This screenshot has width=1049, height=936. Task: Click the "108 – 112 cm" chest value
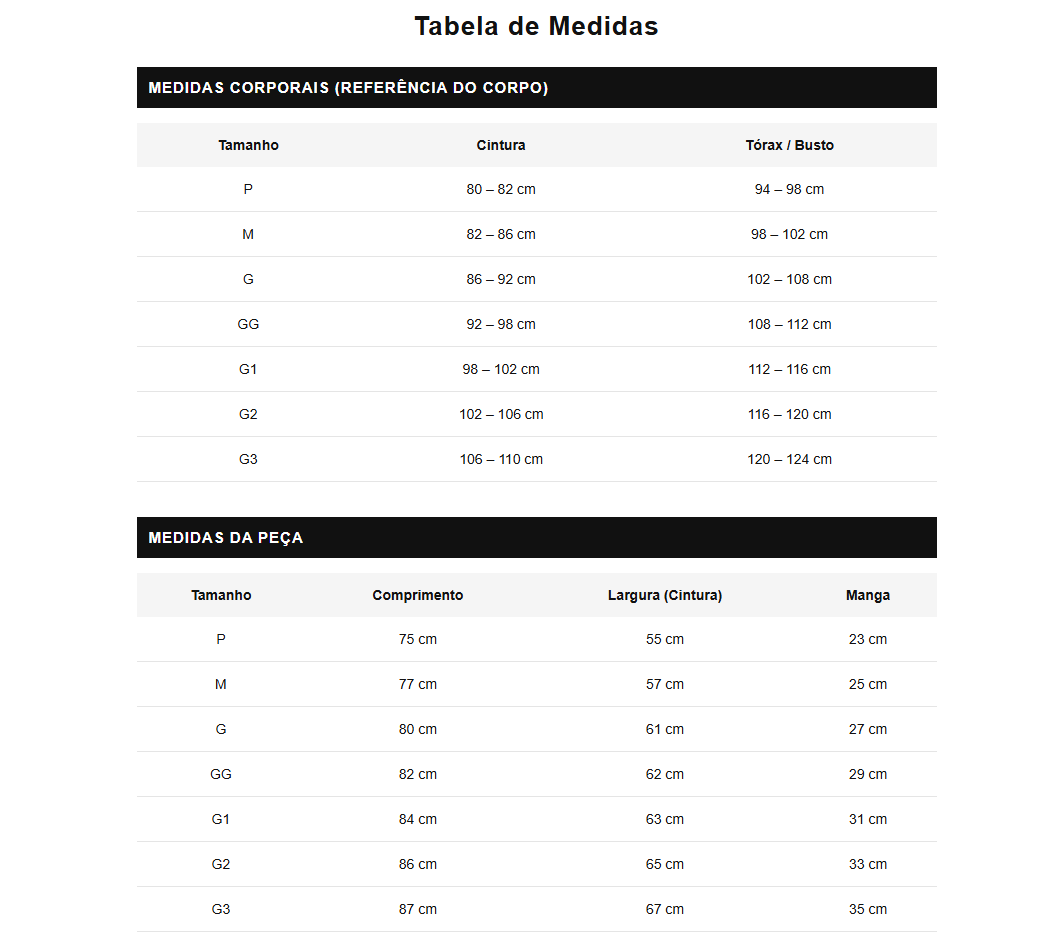click(x=789, y=324)
